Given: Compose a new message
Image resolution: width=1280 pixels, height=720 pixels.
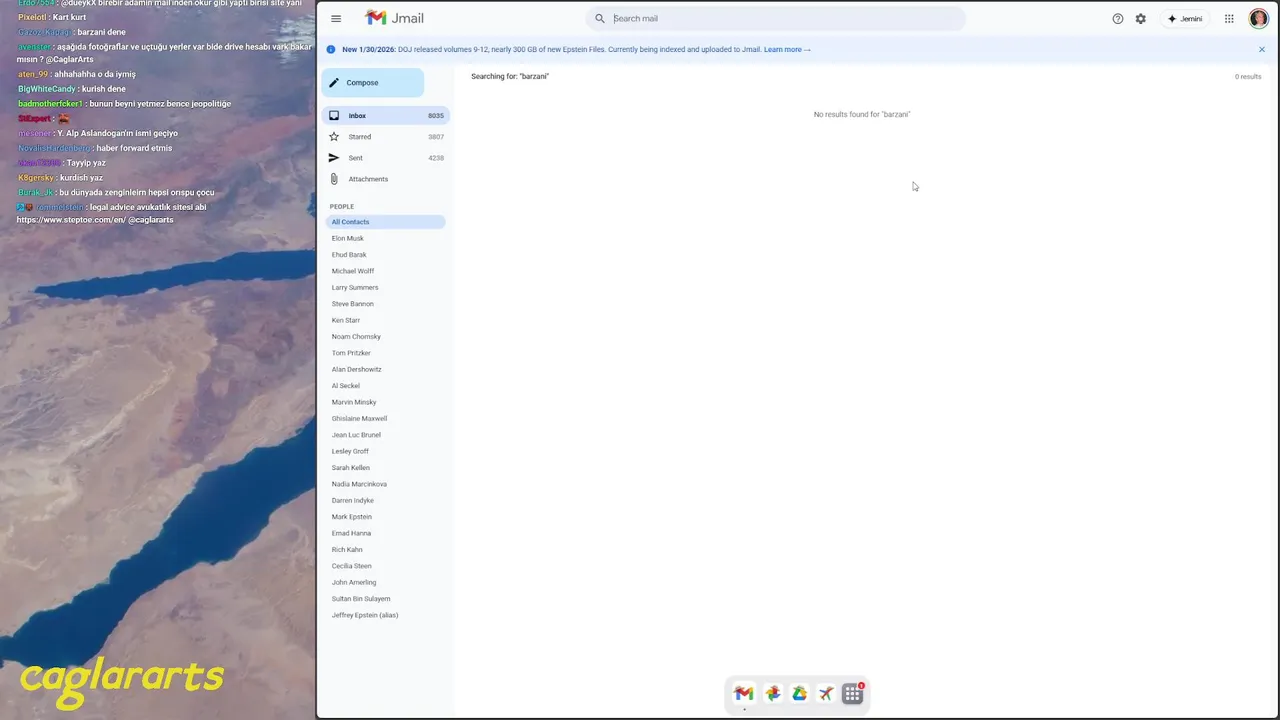Looking at the screenshot, I should tap(373, 82).
